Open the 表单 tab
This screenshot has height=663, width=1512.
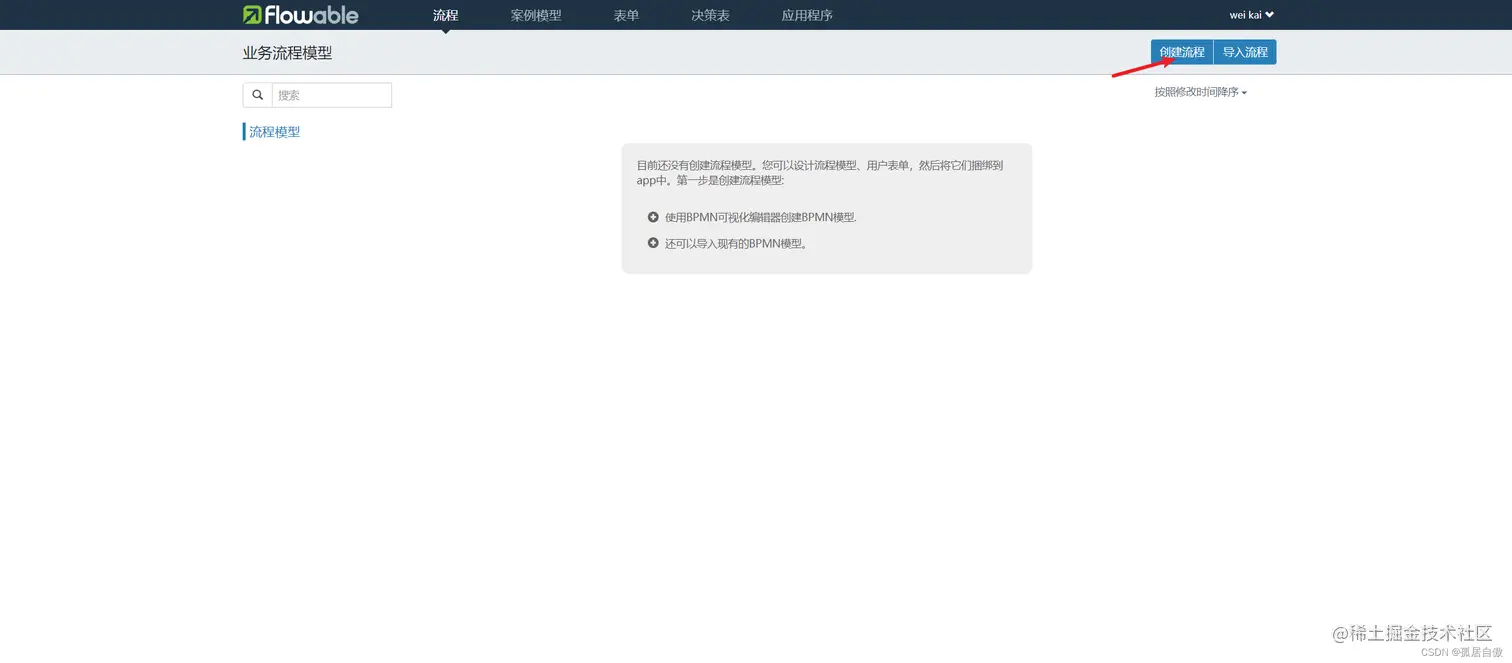point(626,15)
